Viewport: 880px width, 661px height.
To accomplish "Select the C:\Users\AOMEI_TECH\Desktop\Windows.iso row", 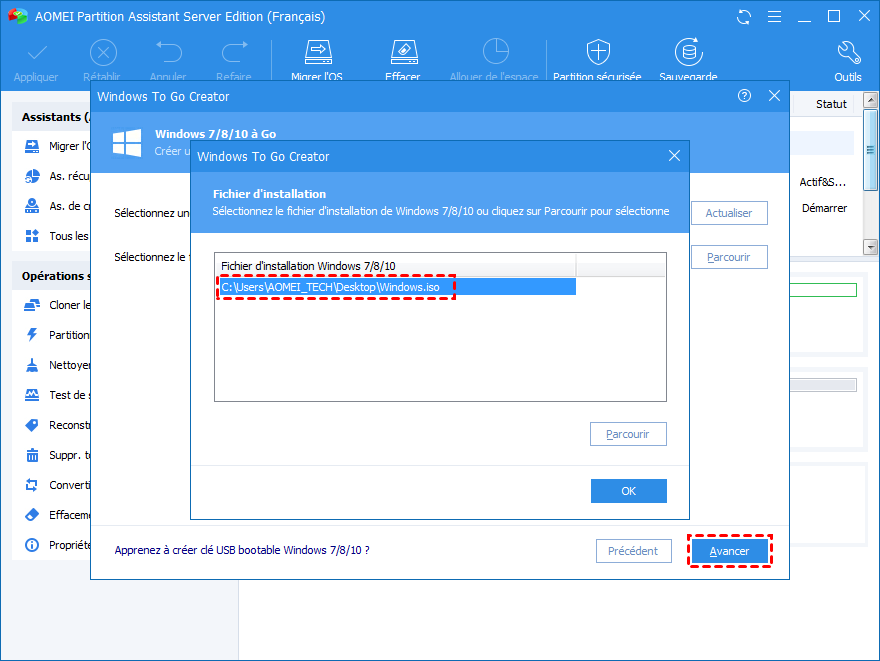I will (x=396, y=287).
